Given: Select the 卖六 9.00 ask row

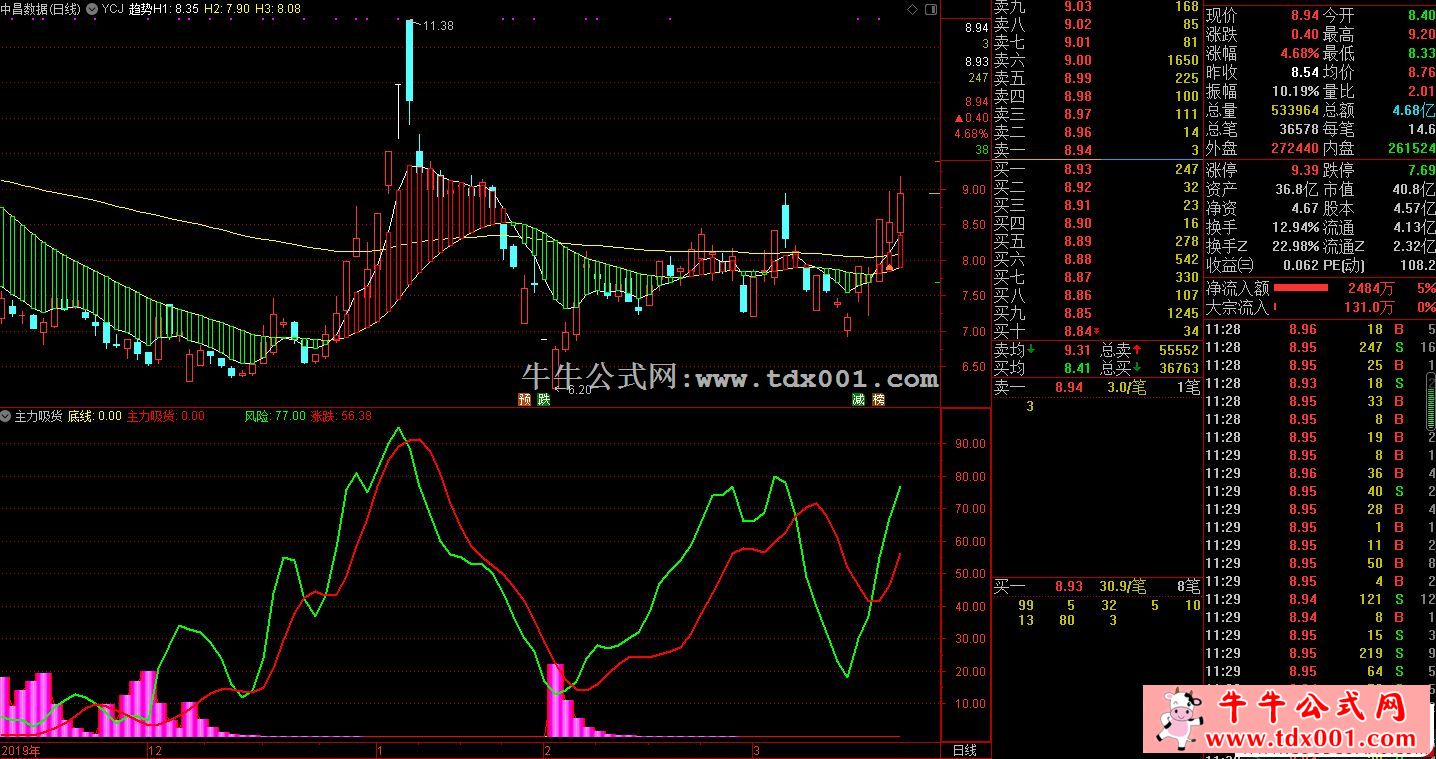Looking at the screenshot, I should pos(1096,60).
